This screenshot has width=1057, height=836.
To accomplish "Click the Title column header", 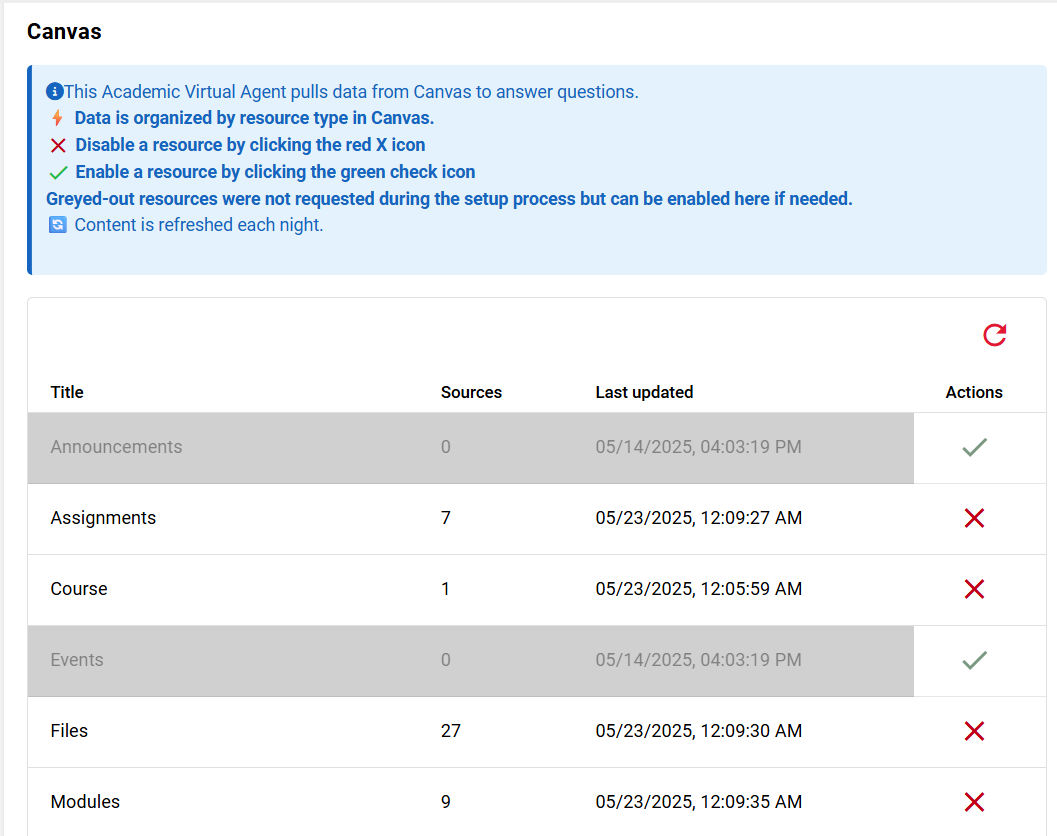I will 67,392.
